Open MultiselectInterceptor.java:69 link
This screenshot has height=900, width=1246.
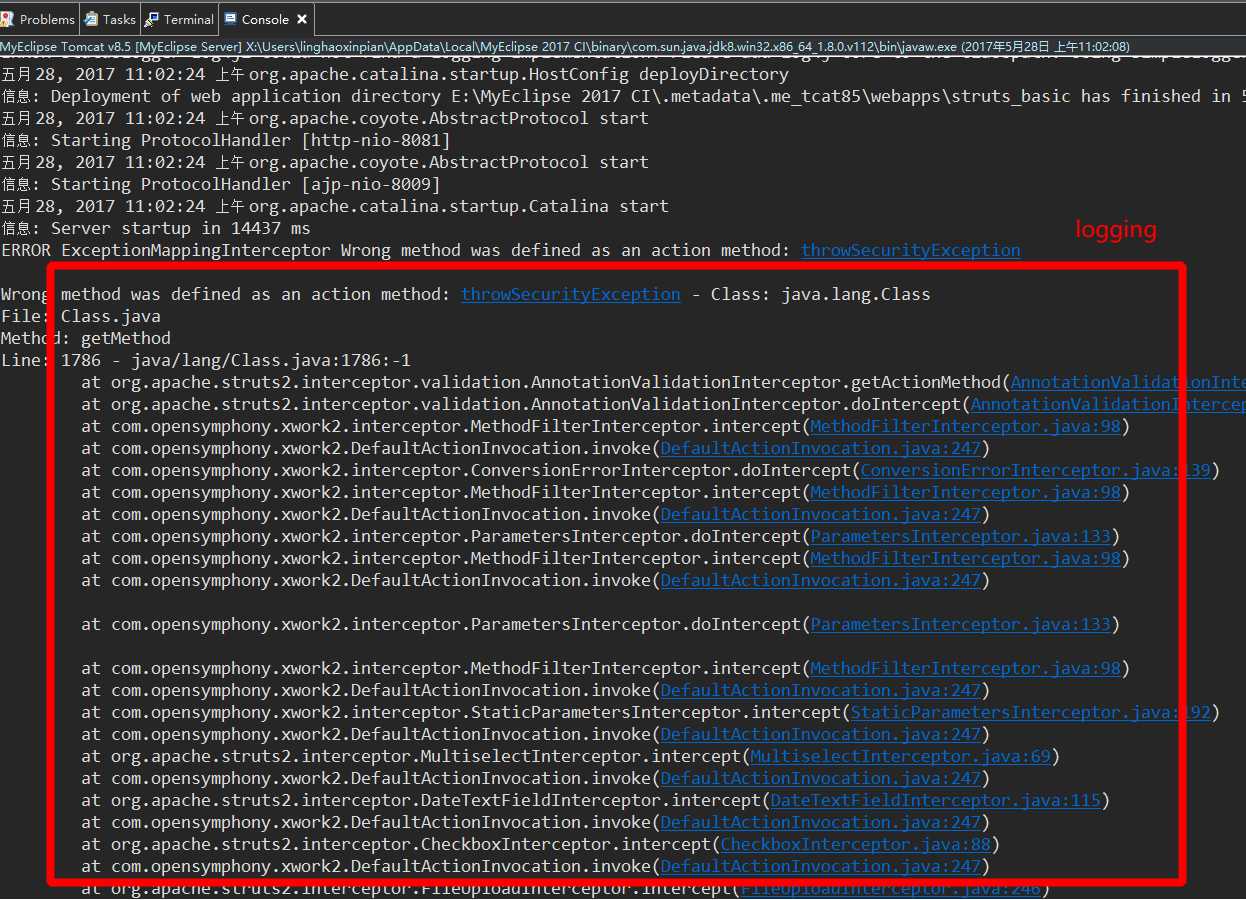pos(900,756)
